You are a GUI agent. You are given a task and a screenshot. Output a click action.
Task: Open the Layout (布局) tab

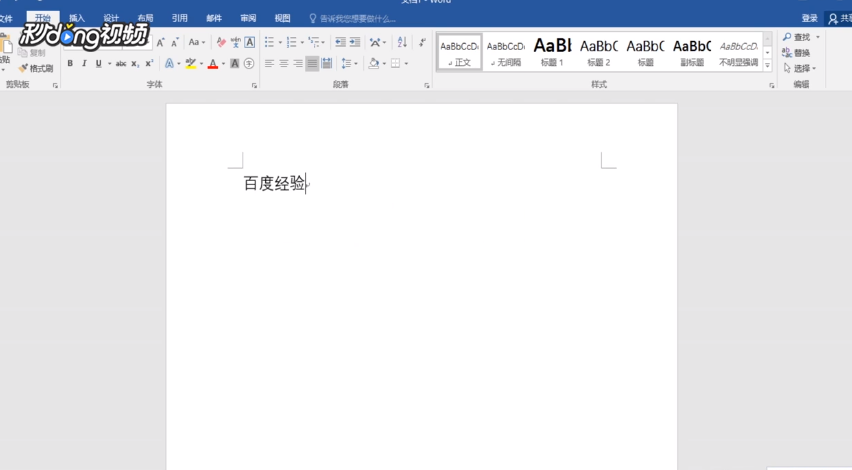(x=145, y=18)
